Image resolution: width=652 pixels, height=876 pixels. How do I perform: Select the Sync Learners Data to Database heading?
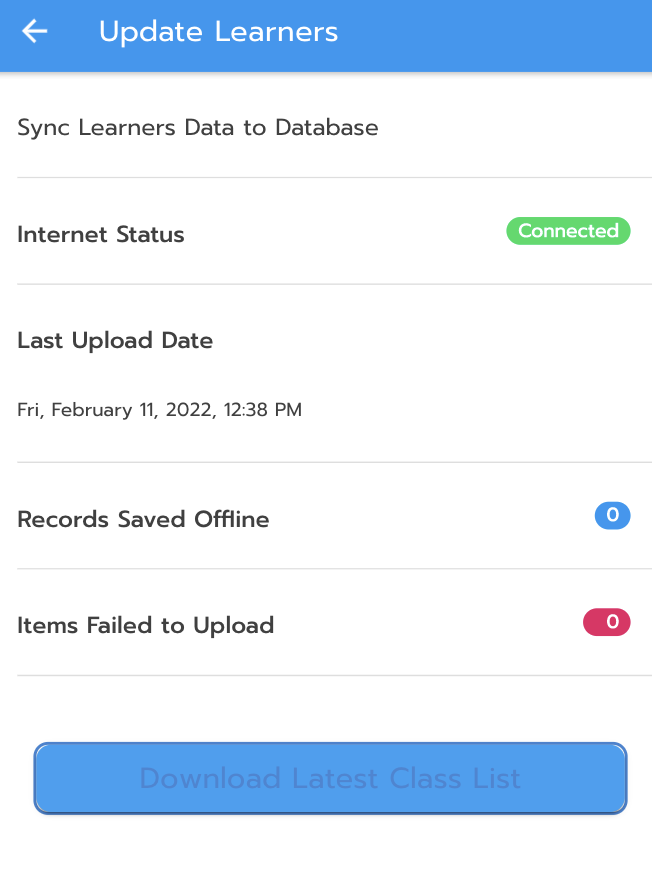[x=197, y=128]
